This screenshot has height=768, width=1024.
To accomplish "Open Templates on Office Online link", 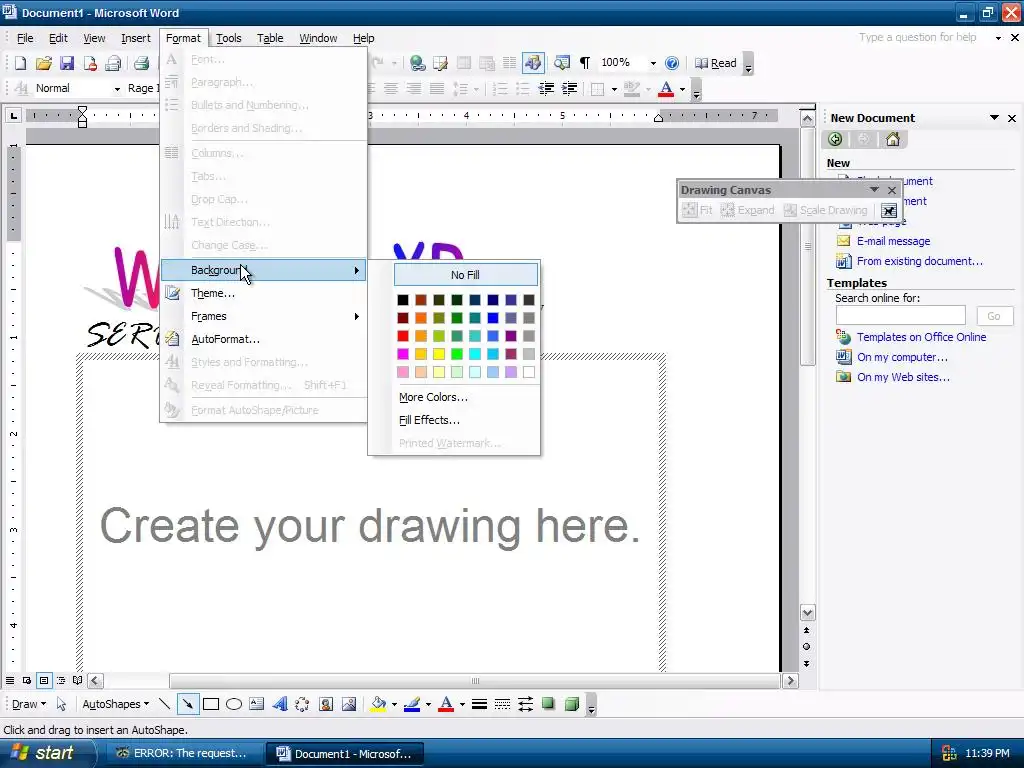I will pyautogui.click(x=921, y=337).
